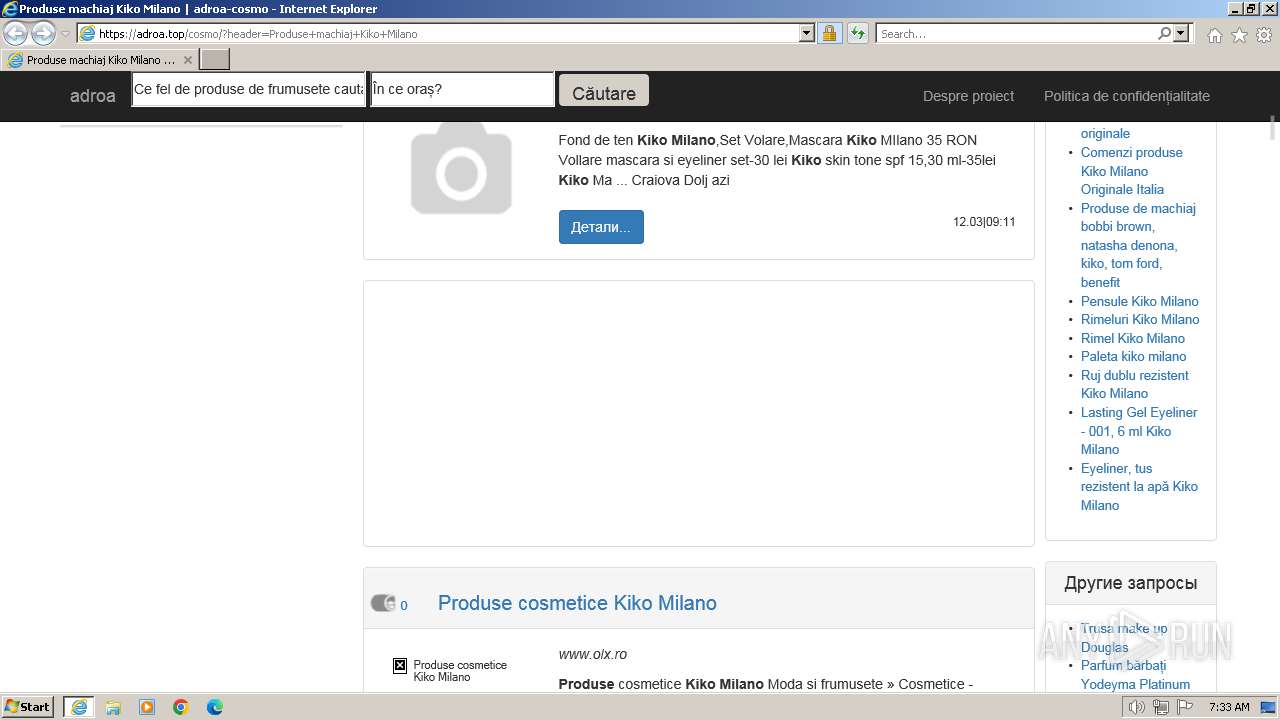Open the Windows Start button
The height and width of the screenshot is (720, 1280).
pos(28,707)
